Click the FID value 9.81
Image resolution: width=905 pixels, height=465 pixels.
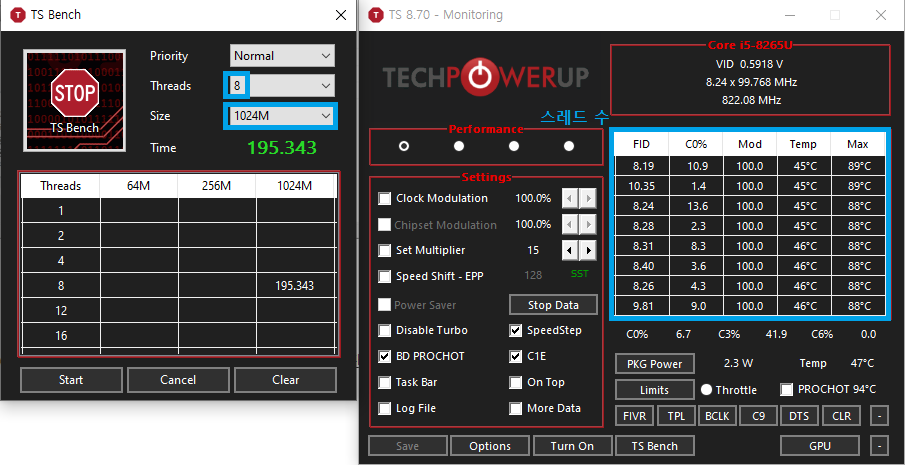coord(642,306)
